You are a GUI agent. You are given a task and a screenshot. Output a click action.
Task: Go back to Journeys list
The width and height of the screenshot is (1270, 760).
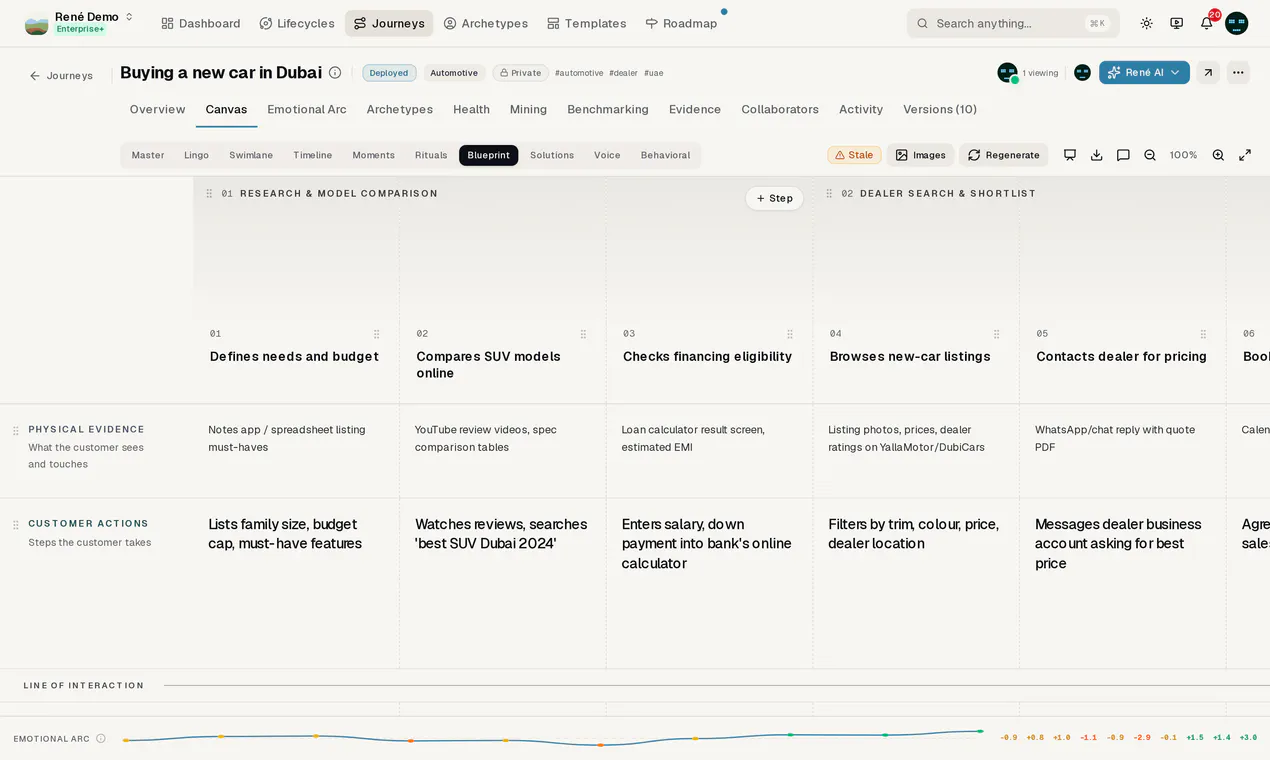point(61,76)
